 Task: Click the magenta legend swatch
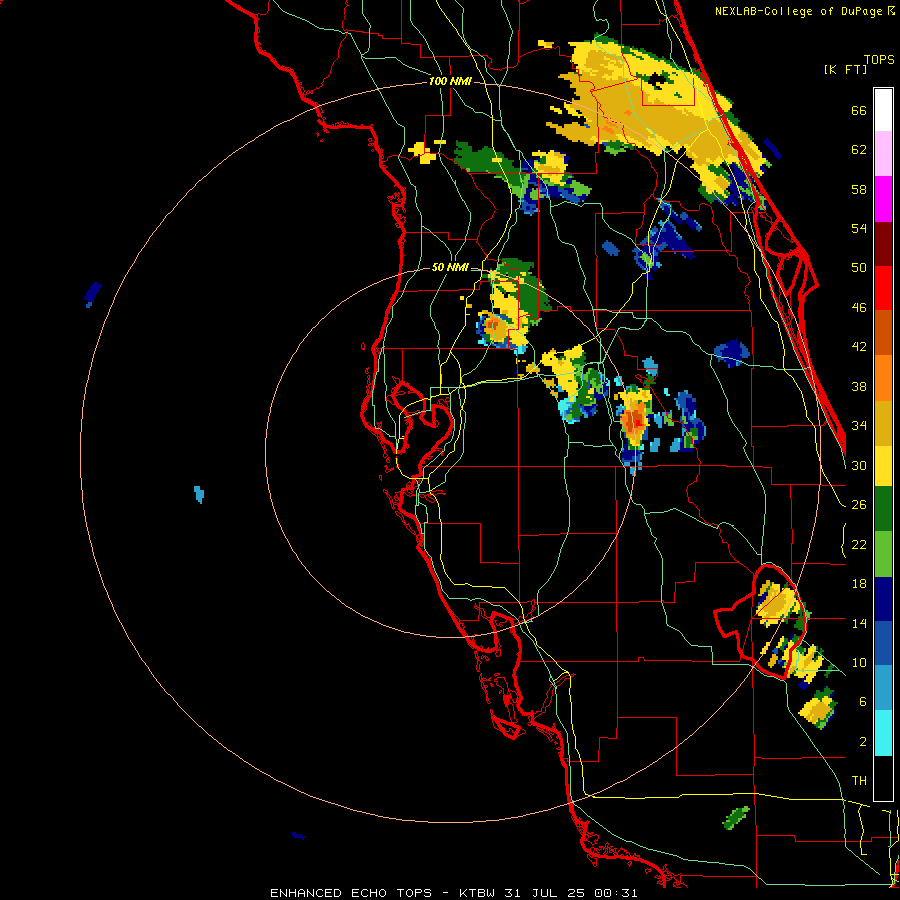(883, 199)
